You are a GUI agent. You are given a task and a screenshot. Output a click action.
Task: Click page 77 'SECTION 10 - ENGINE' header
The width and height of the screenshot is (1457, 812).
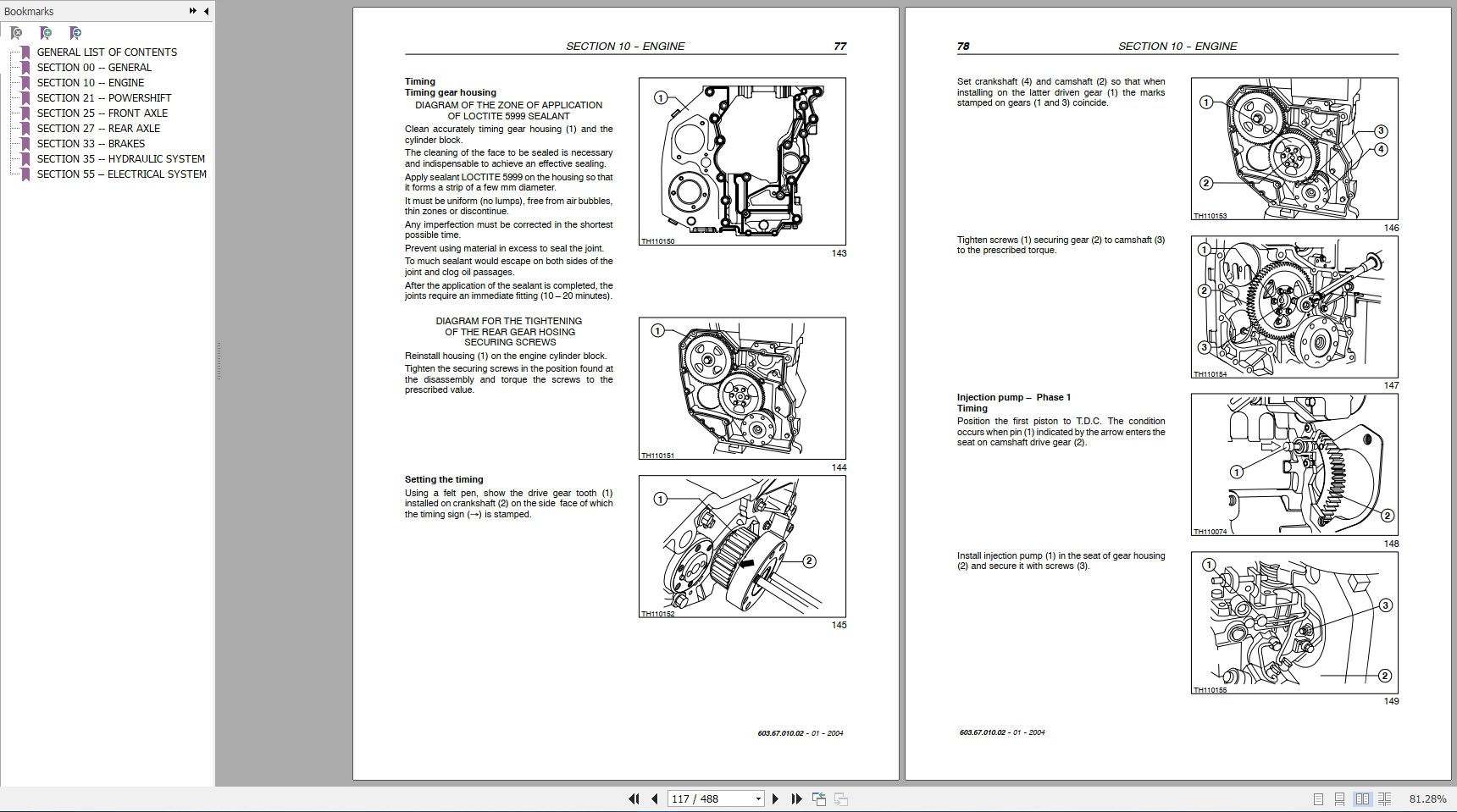[x=625, y=46]
